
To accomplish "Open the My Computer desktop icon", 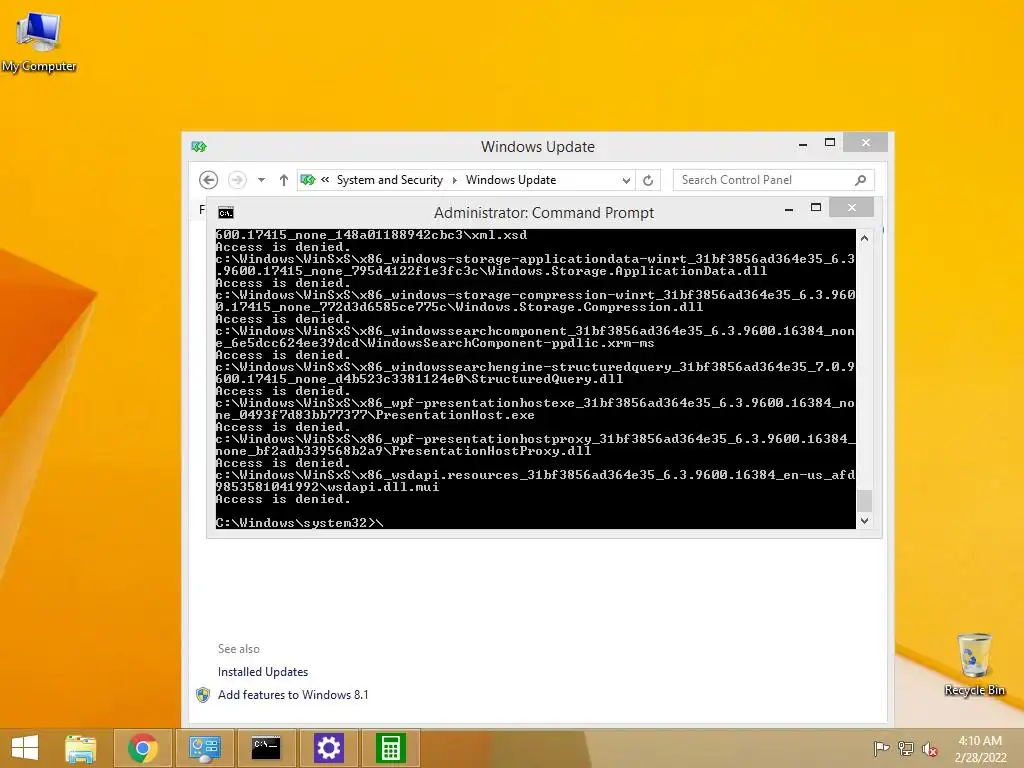I will tap(39, 41).
